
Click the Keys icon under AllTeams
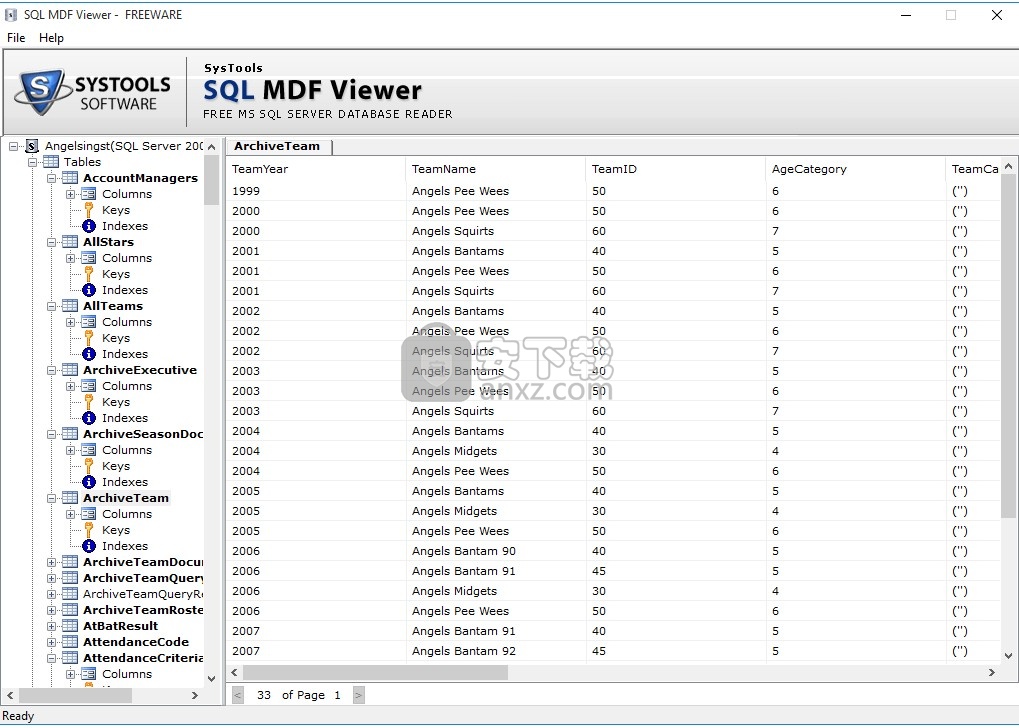pyautogui.click(x=89, y=338)
